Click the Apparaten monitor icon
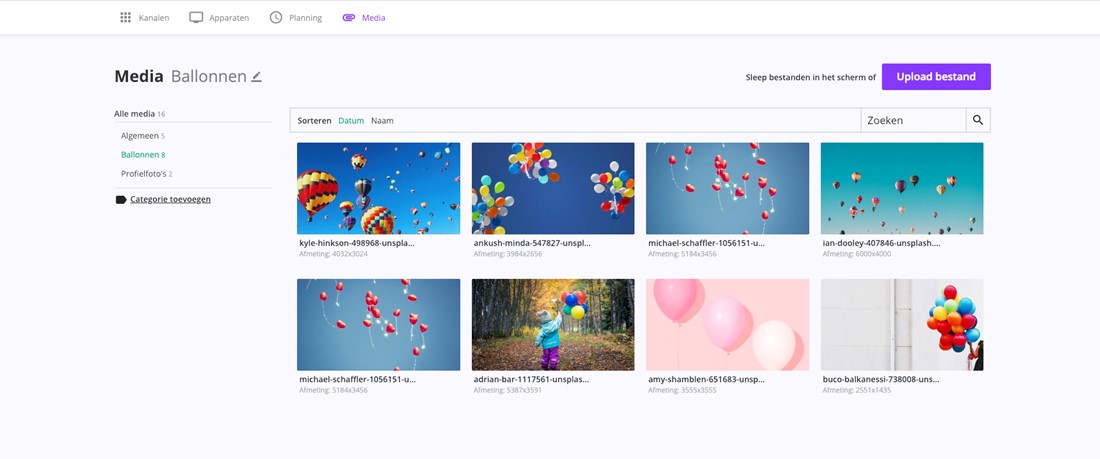 pyautogui.click(x=196, y=18)
